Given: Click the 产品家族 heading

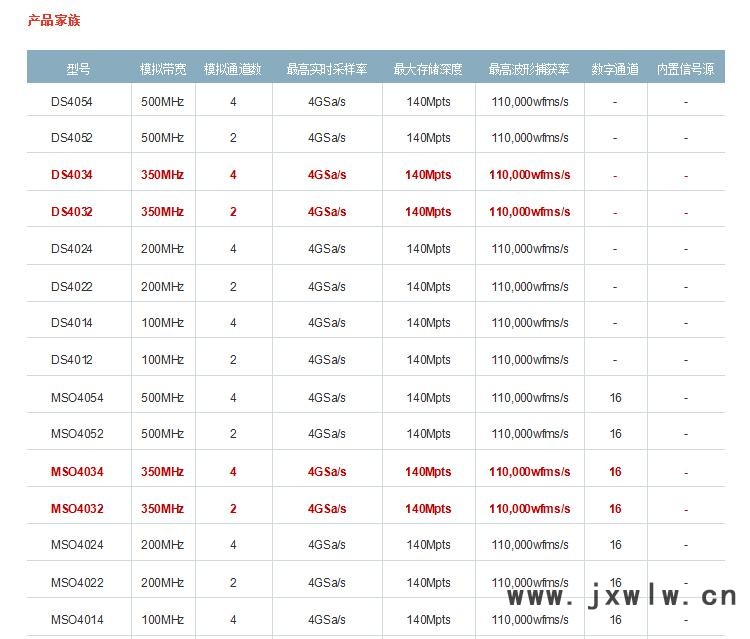Looking at the screenshot, I should 54,21.
